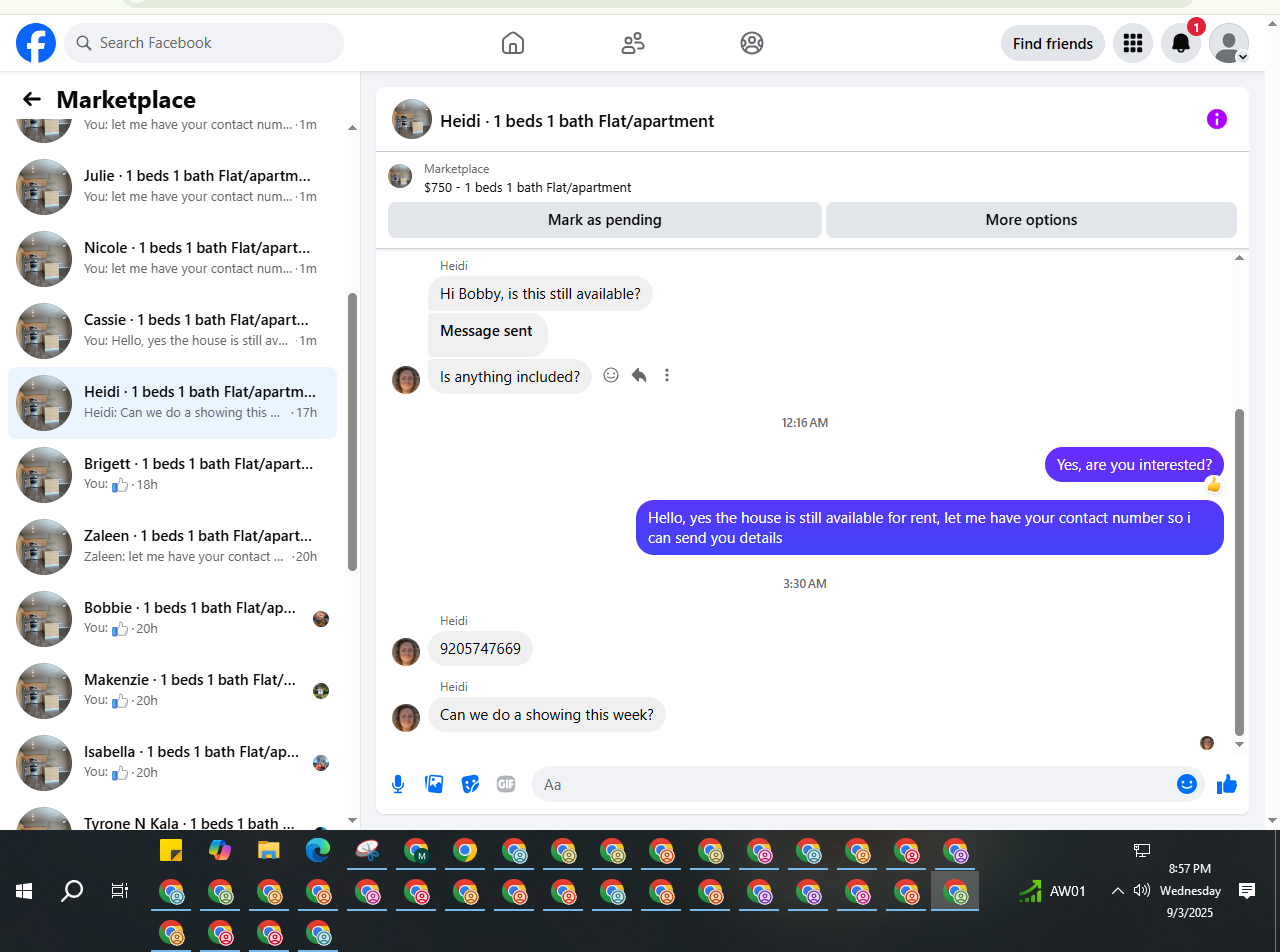
Task: Click "Can we do a showing this week?"
Action: [x=547, y=715]
